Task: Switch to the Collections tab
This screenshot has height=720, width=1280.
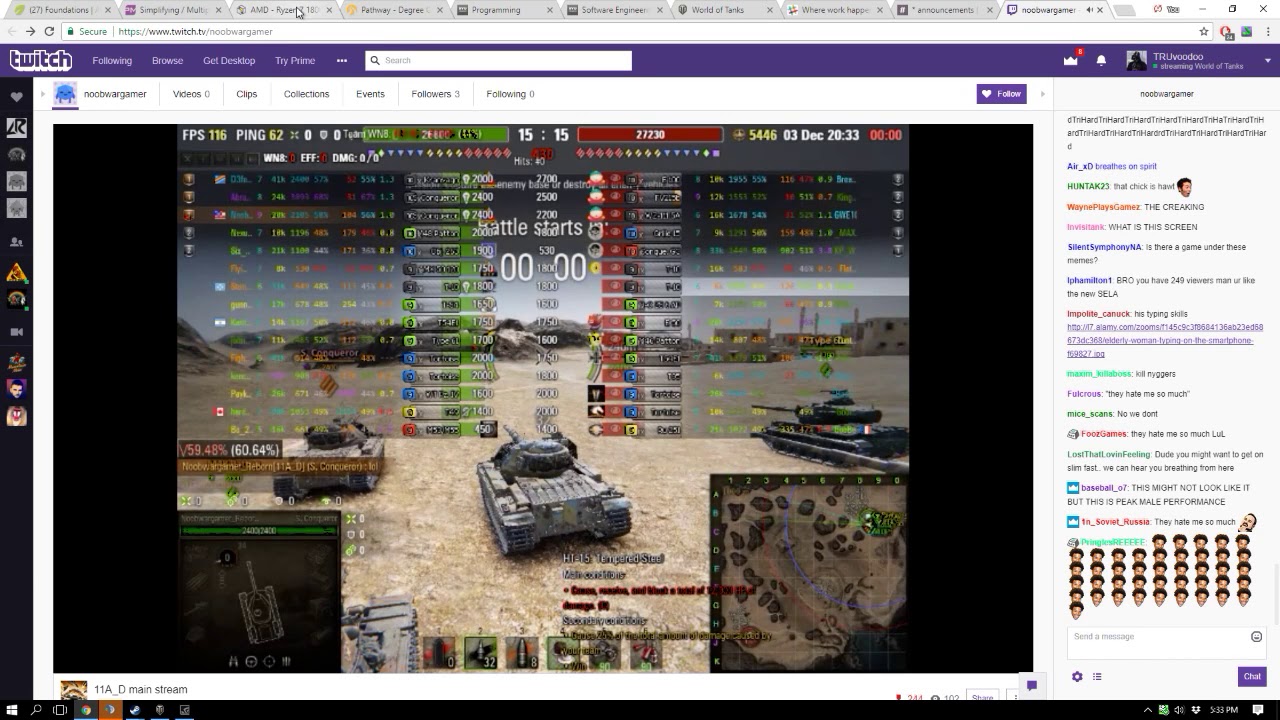Action: (x=306, y=94)
